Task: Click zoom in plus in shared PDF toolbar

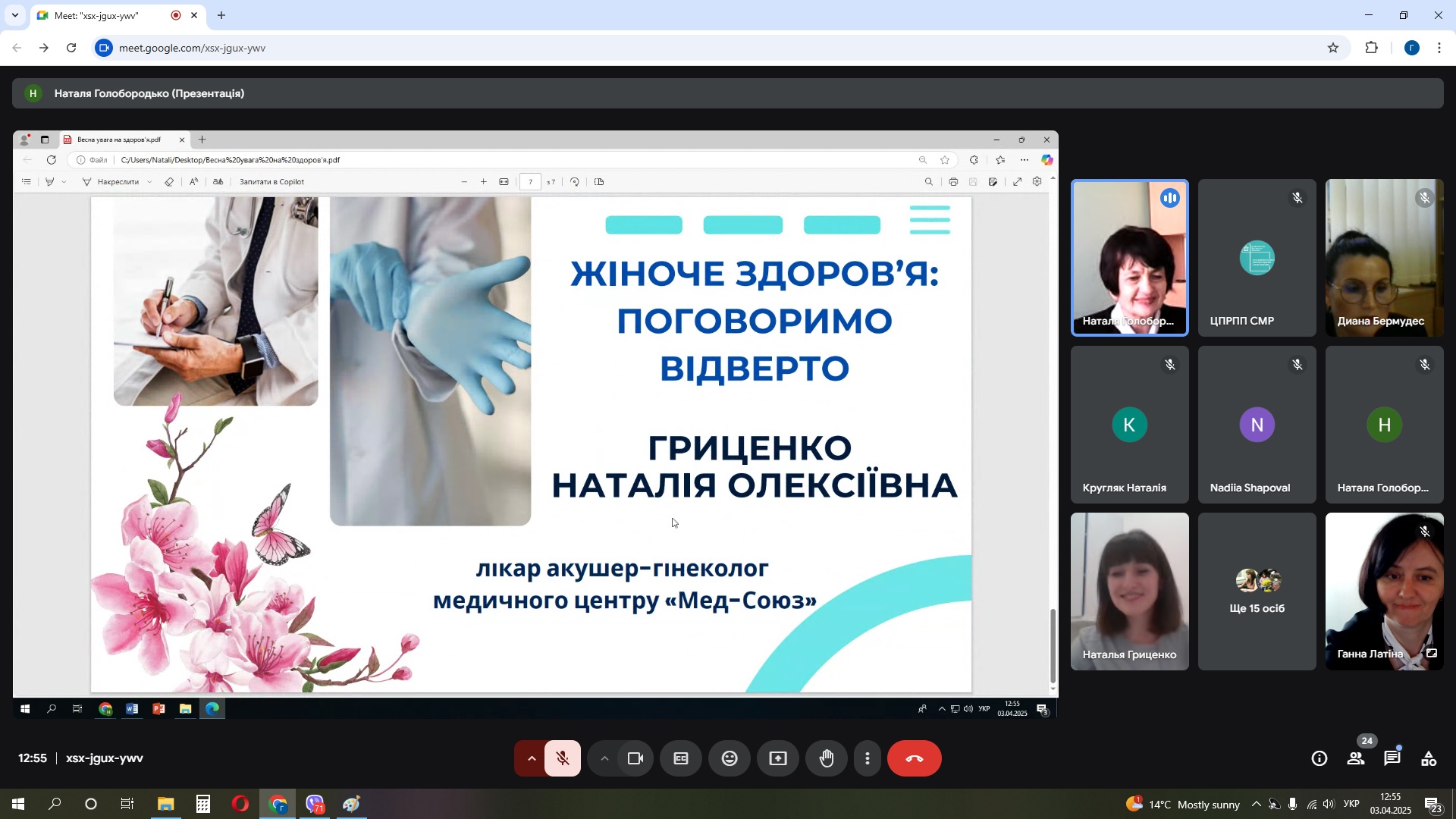Action: [x=484, y=182]
